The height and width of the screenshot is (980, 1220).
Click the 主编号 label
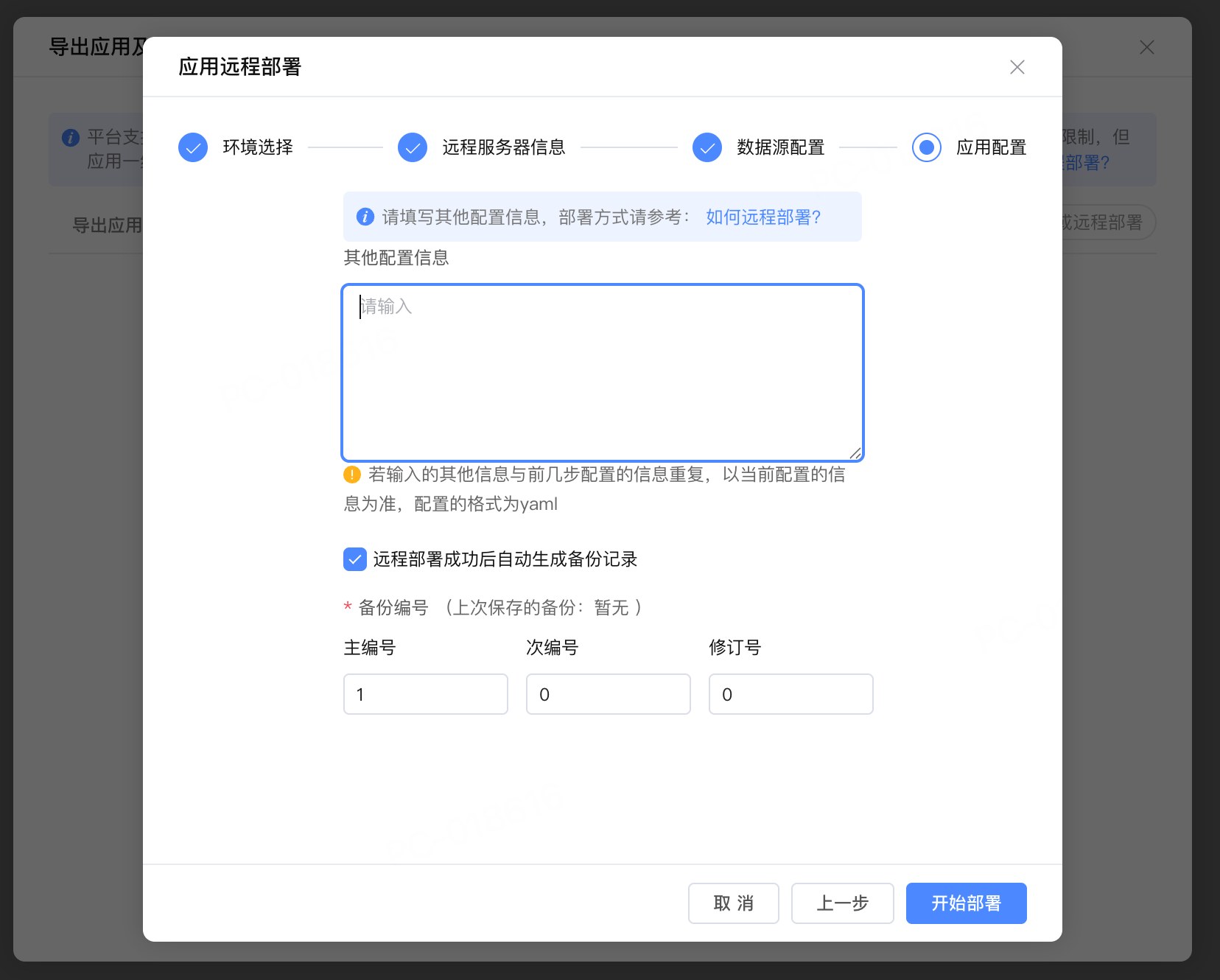click(x=370, y=648)
